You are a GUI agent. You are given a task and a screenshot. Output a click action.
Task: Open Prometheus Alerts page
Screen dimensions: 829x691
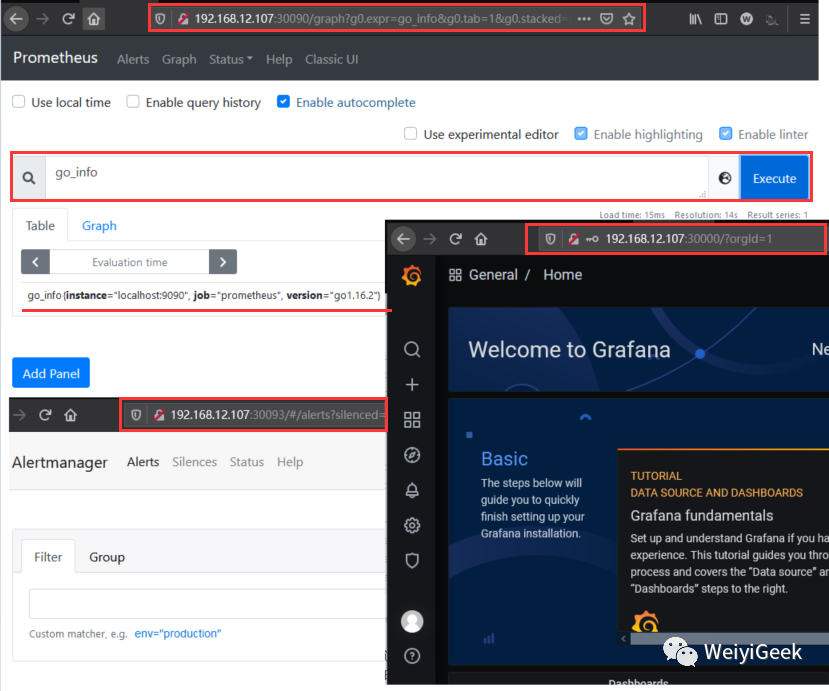tap(133, 59)
